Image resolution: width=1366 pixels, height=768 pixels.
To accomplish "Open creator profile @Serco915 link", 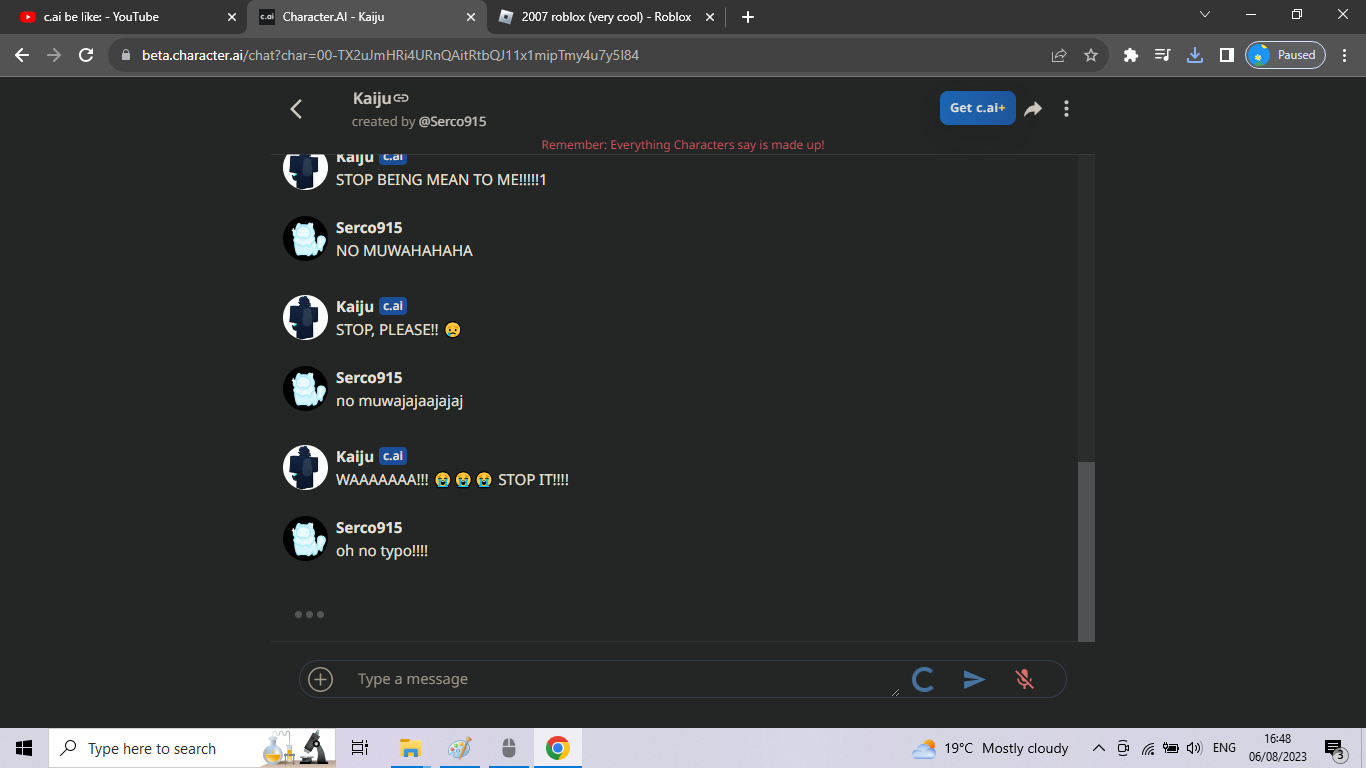I will click(x=452, y=121).
